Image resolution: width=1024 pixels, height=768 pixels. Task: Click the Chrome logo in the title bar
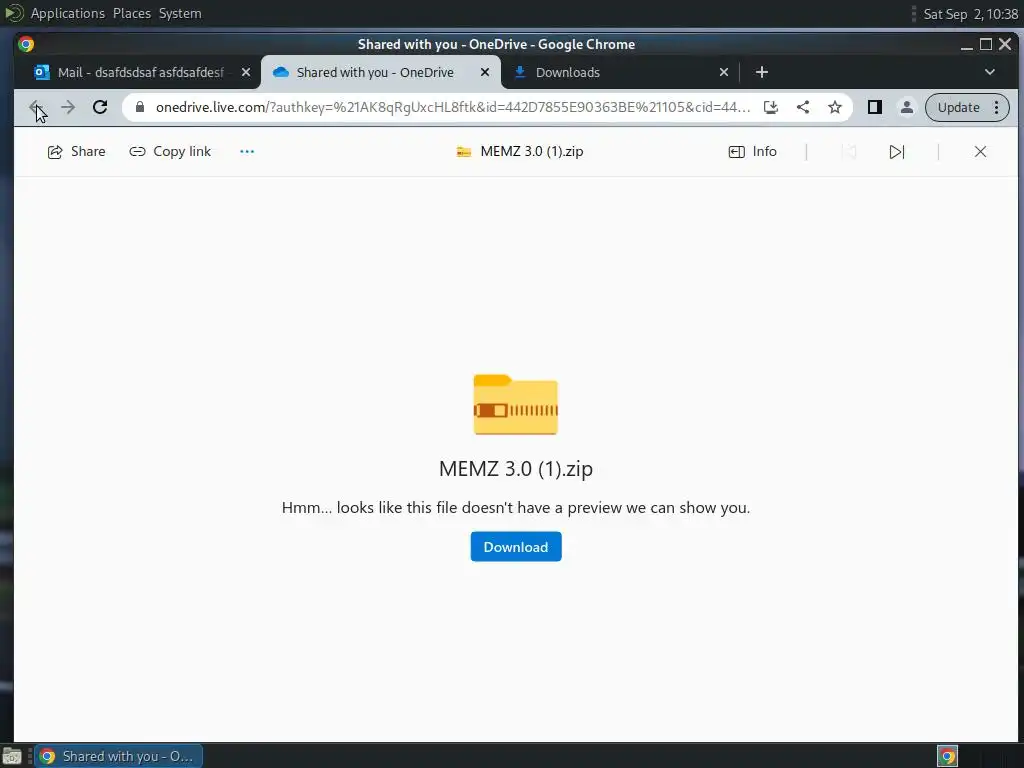point(26,44)
